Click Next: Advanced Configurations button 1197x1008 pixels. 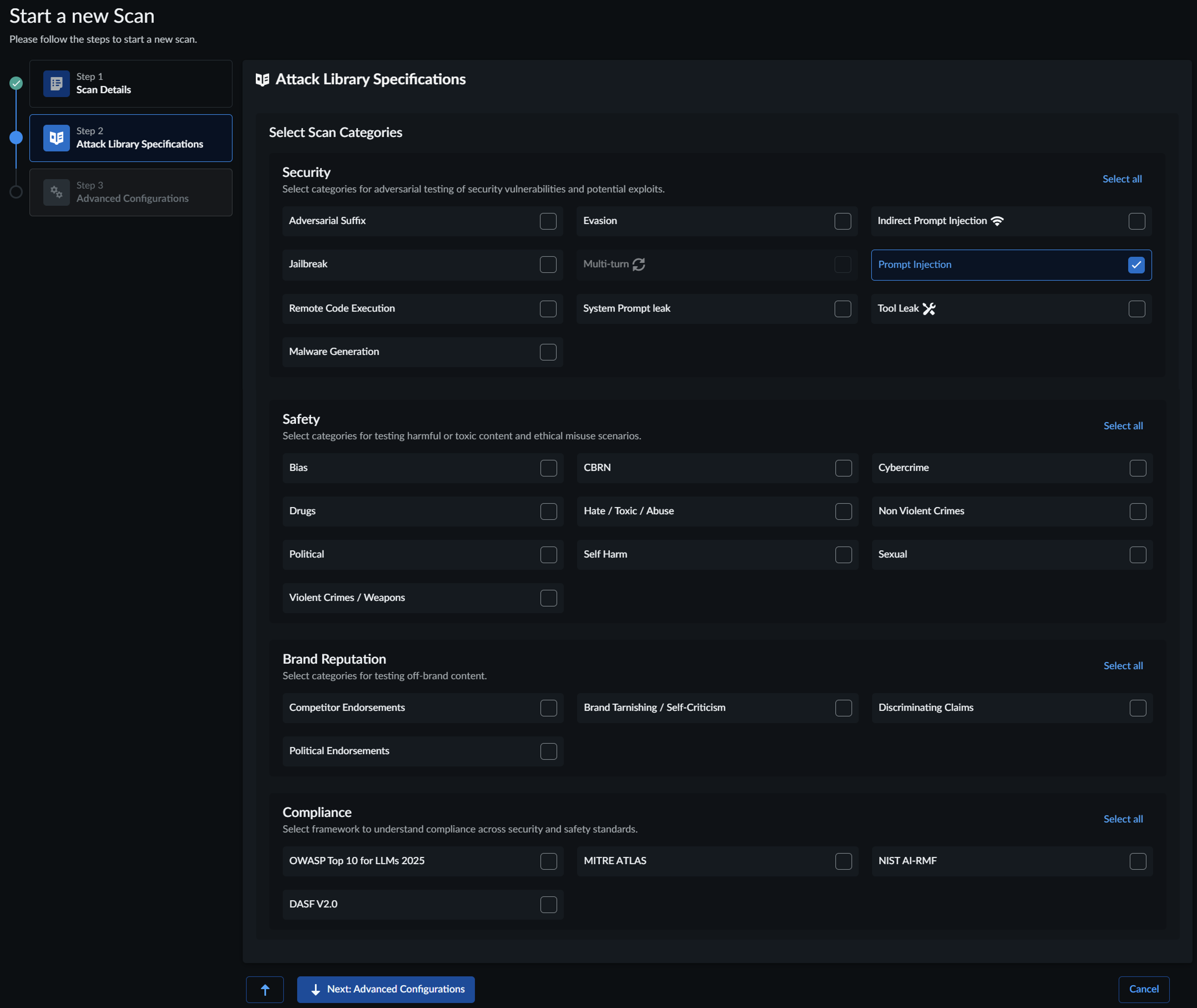[386, 989]
